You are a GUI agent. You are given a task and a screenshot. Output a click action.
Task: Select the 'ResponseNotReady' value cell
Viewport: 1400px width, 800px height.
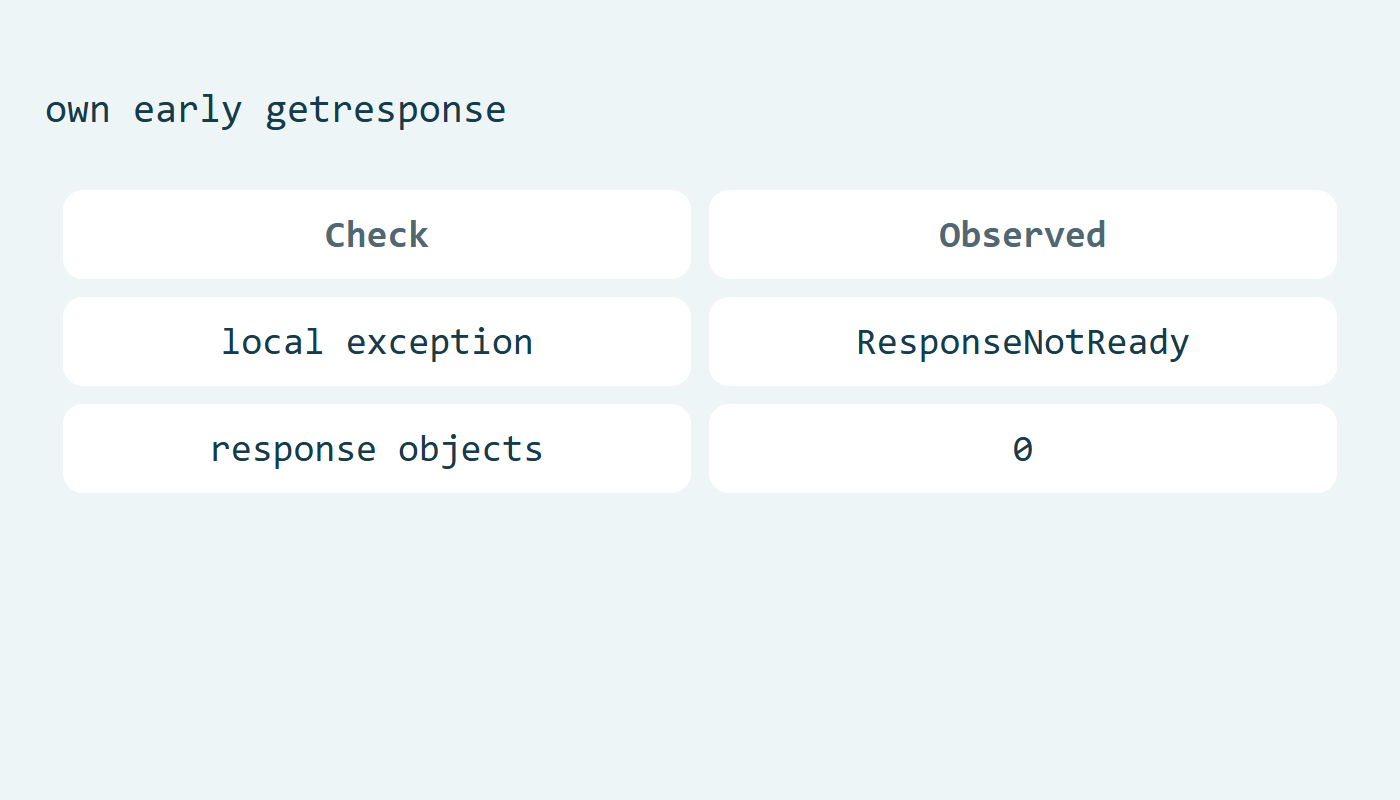[x=1023, y=341]
